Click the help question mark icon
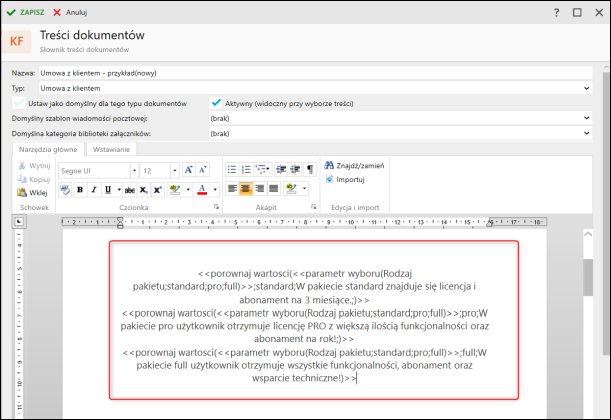Viewport: 611px width, 420px height. [556, 12]
